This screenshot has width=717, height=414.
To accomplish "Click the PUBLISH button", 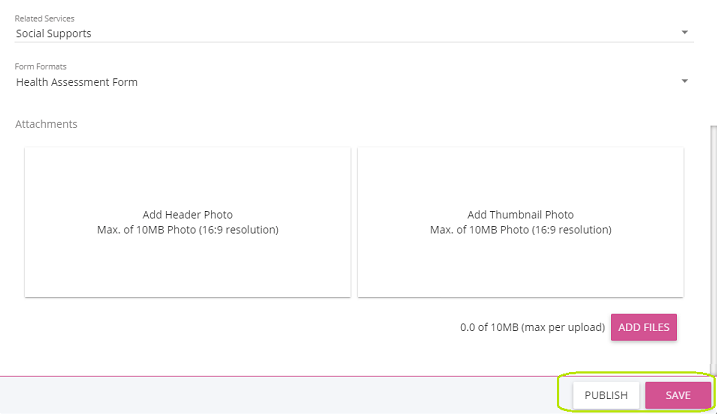I will click(606, 395).
